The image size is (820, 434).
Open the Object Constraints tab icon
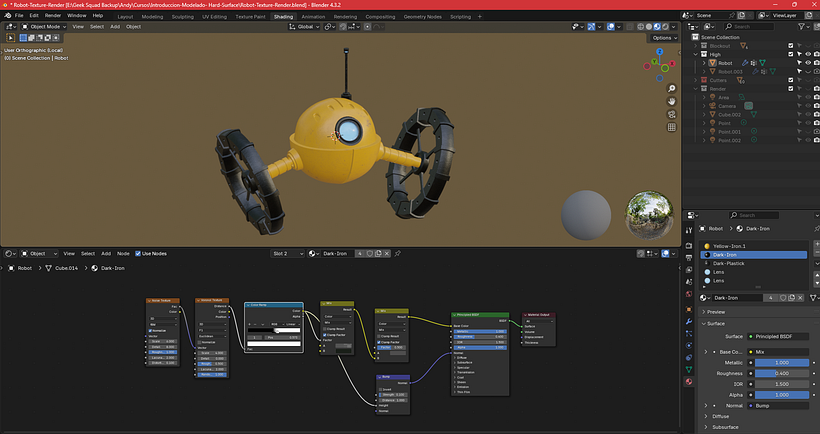coord(689,358)
